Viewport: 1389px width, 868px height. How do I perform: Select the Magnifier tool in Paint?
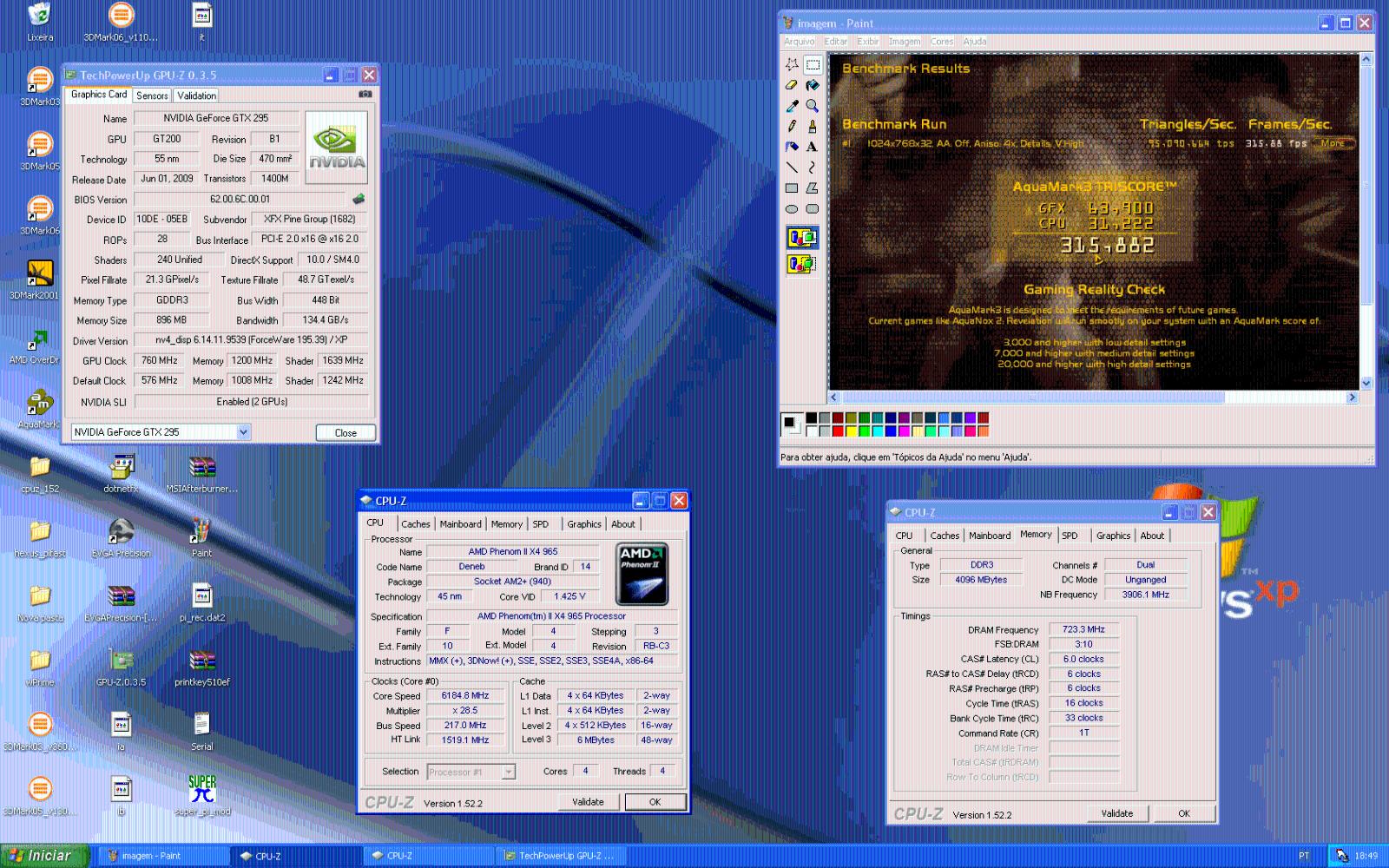[813, 106]
